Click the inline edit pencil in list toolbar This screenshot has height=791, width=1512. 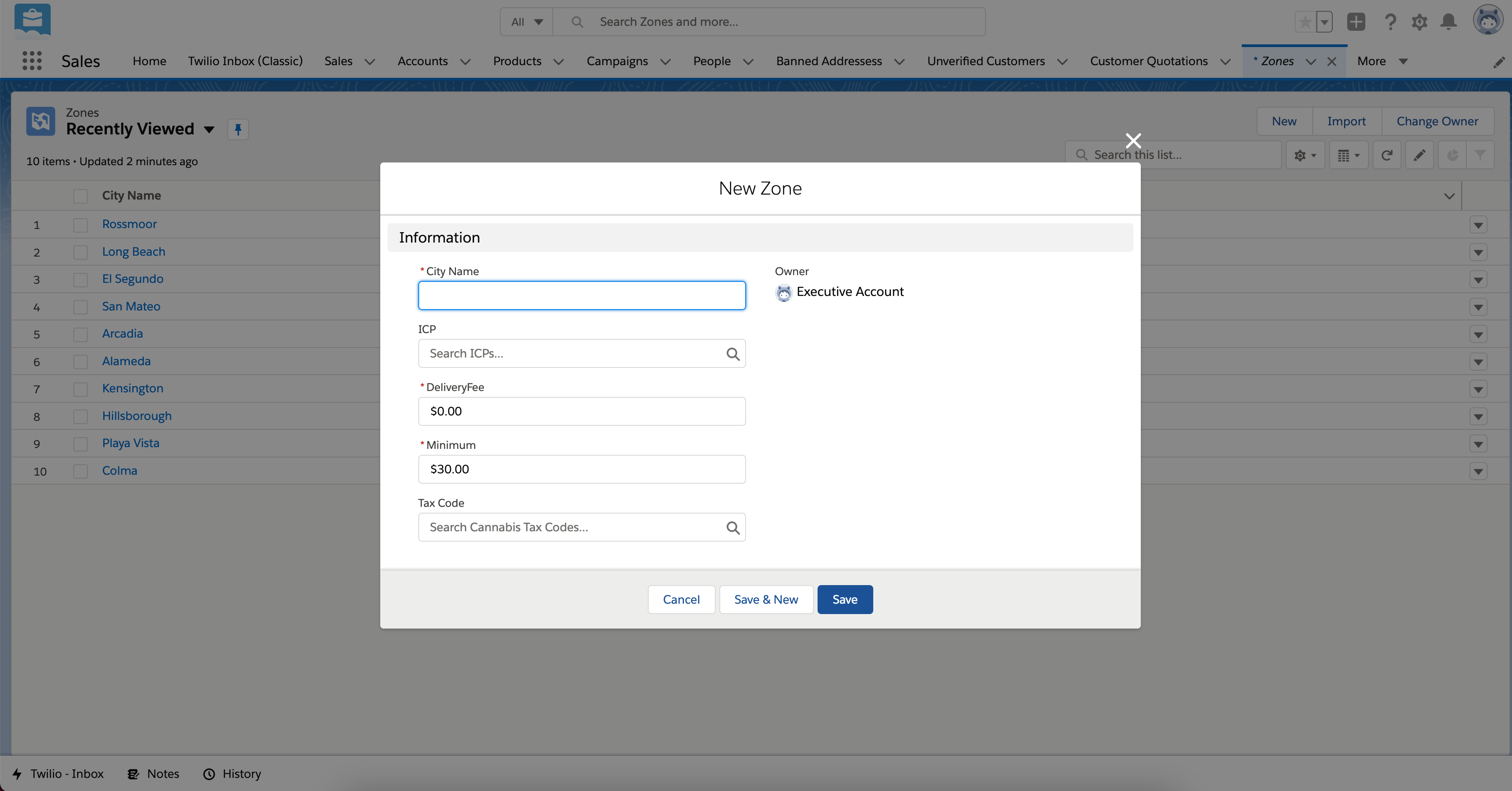click(1419, 155)
